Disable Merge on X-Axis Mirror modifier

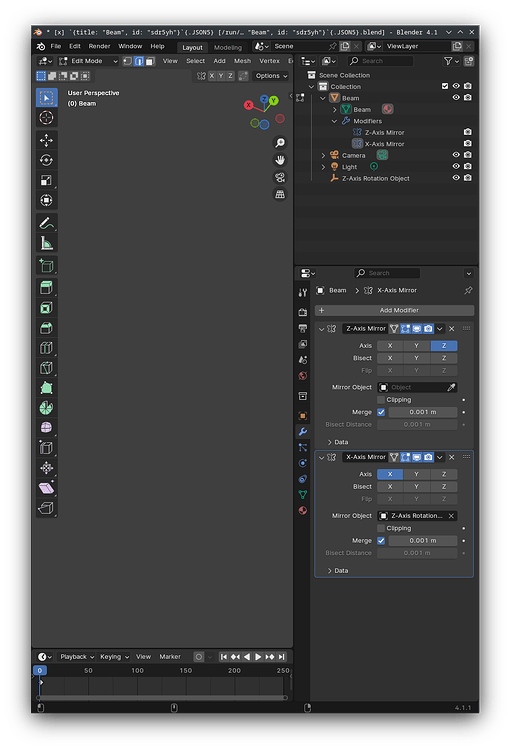[381, 541]
